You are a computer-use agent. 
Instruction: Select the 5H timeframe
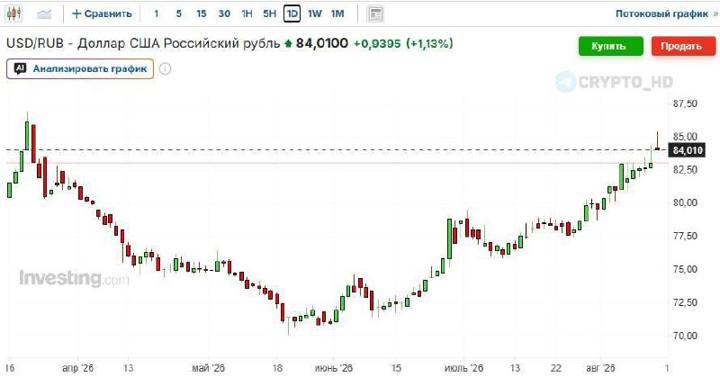point(270,14)
